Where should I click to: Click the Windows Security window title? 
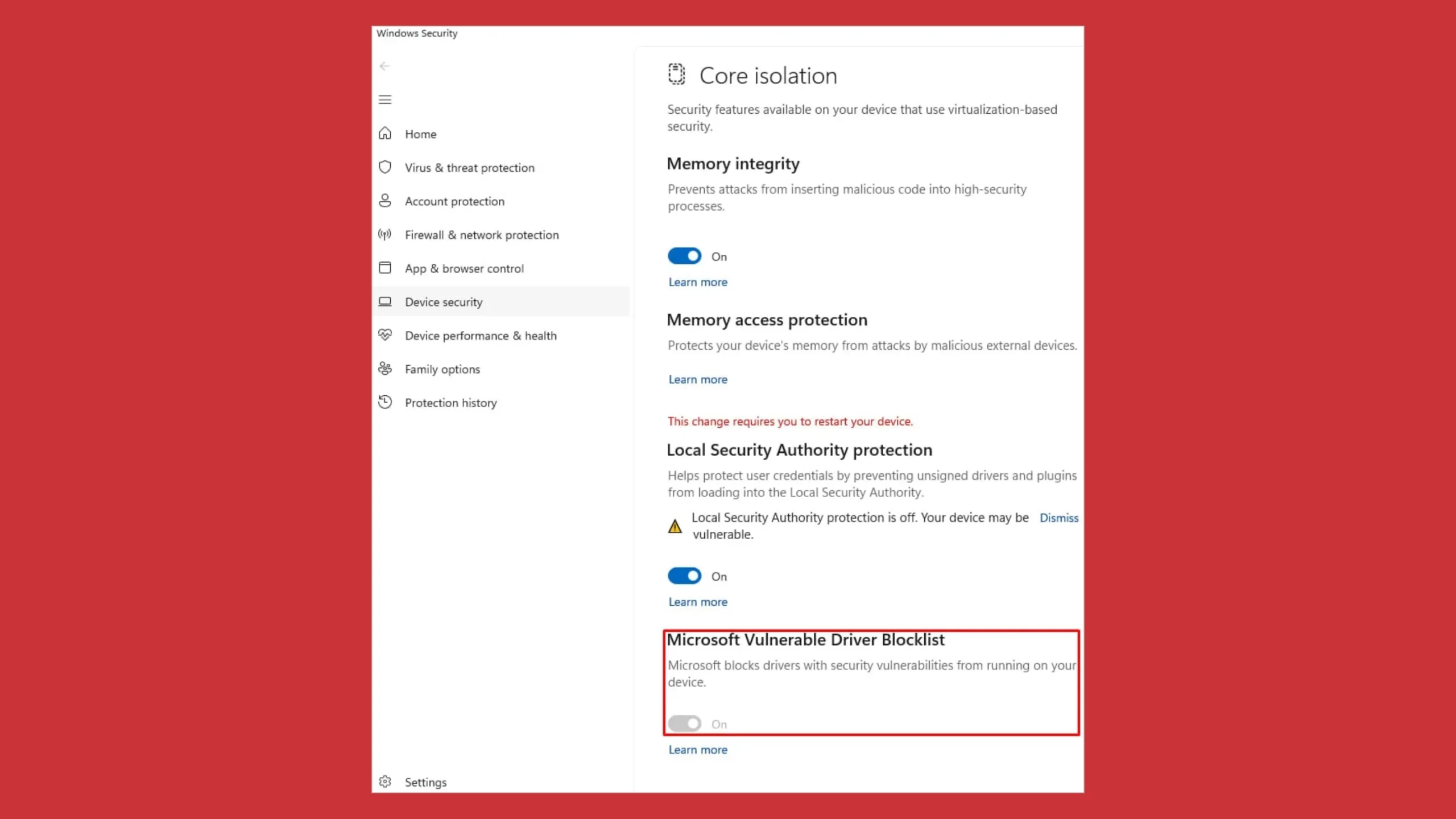pyautogui.click(x=417, y=34)
